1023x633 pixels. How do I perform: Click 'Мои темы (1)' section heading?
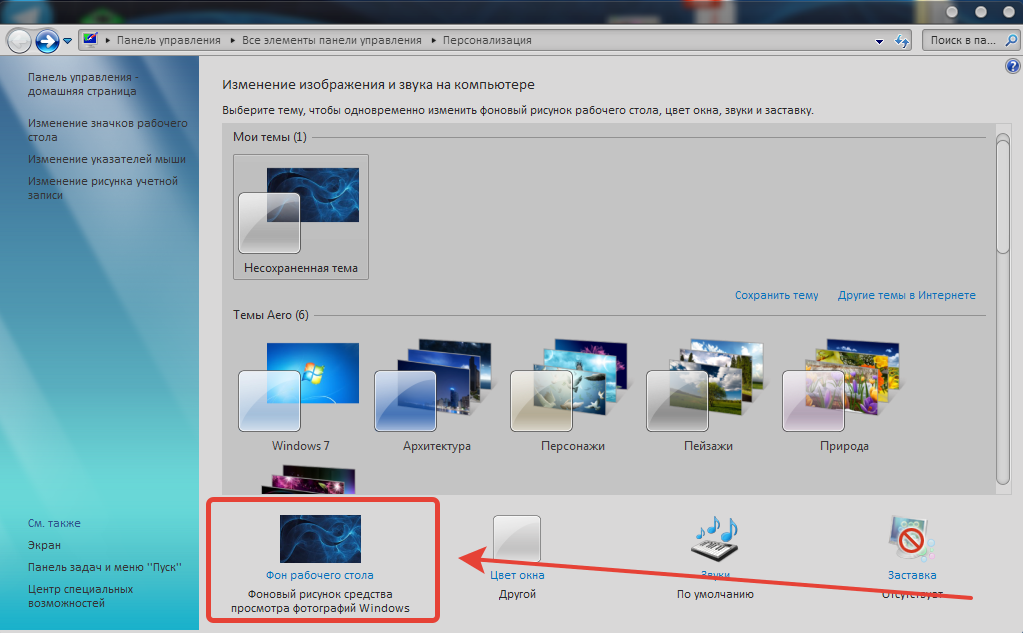269,137
